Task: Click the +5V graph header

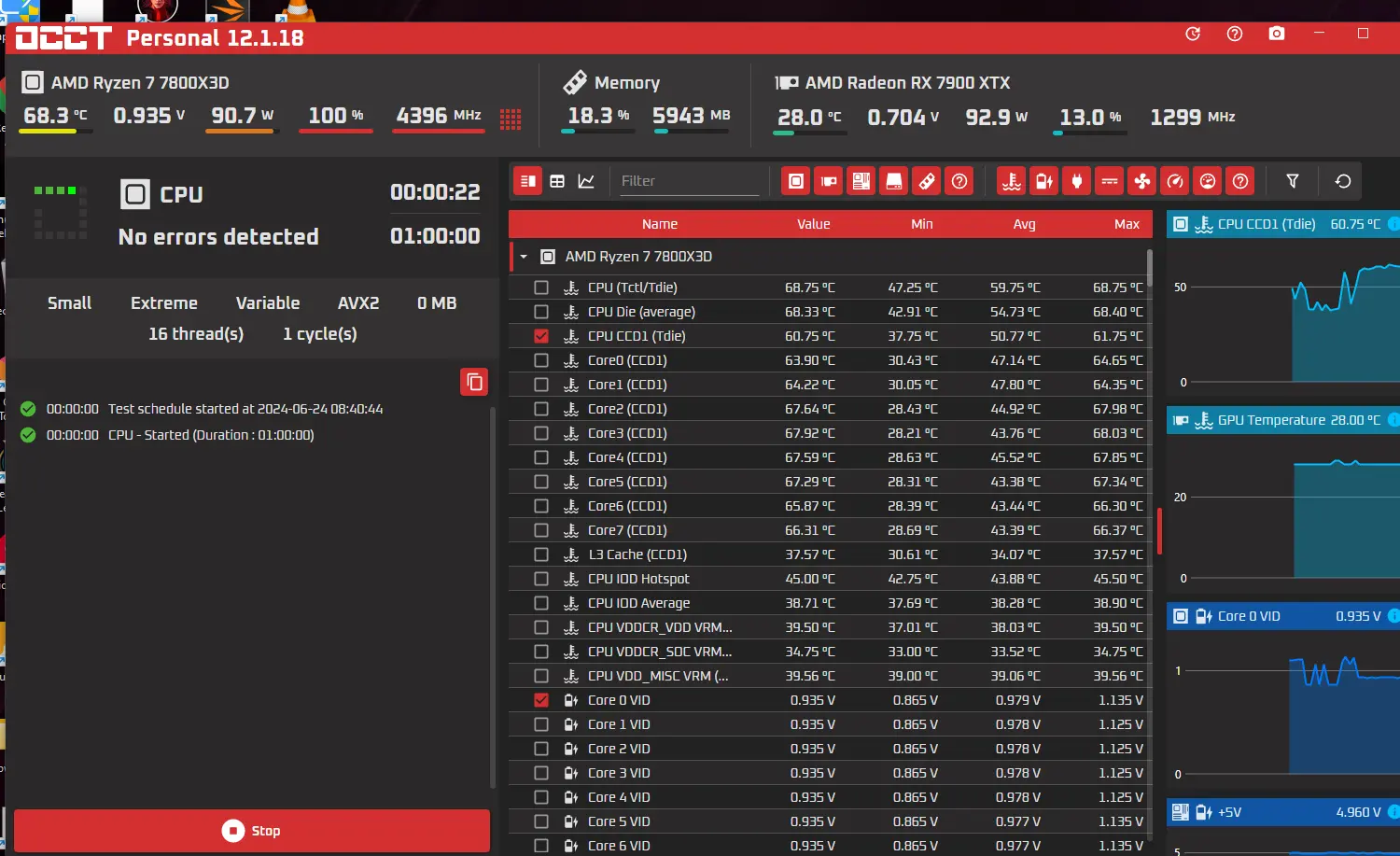Action: 1283,812
